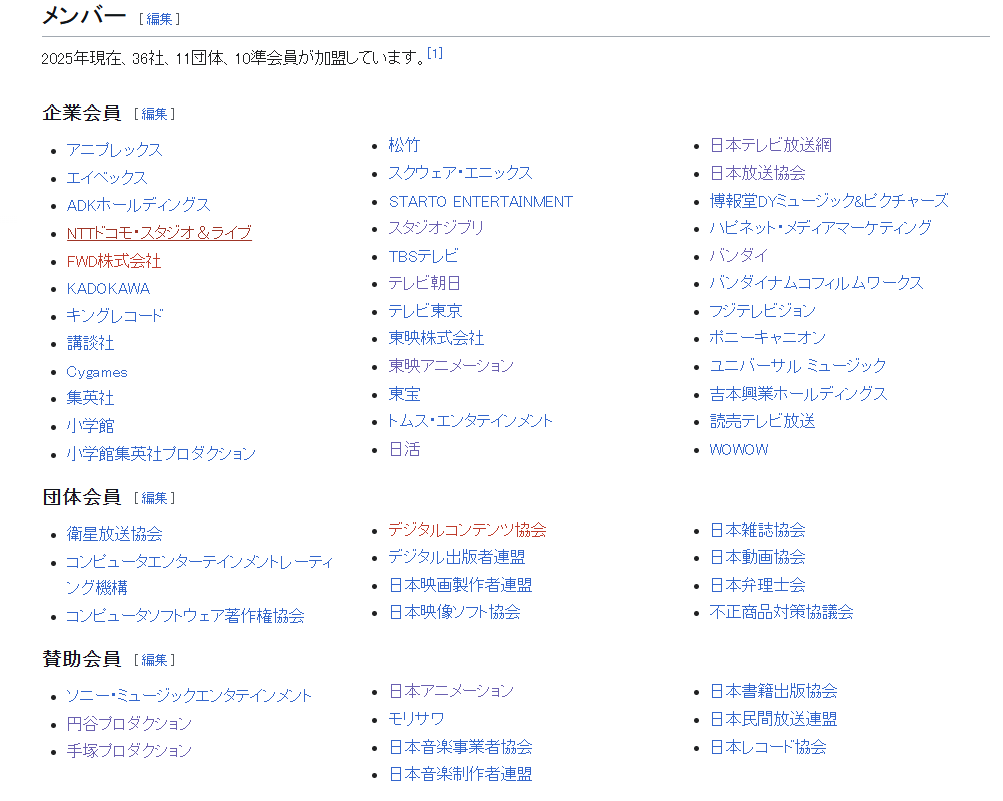
Task: Follow the デジタルコンテンツ協会 red link
Action: tap(467, 530)
